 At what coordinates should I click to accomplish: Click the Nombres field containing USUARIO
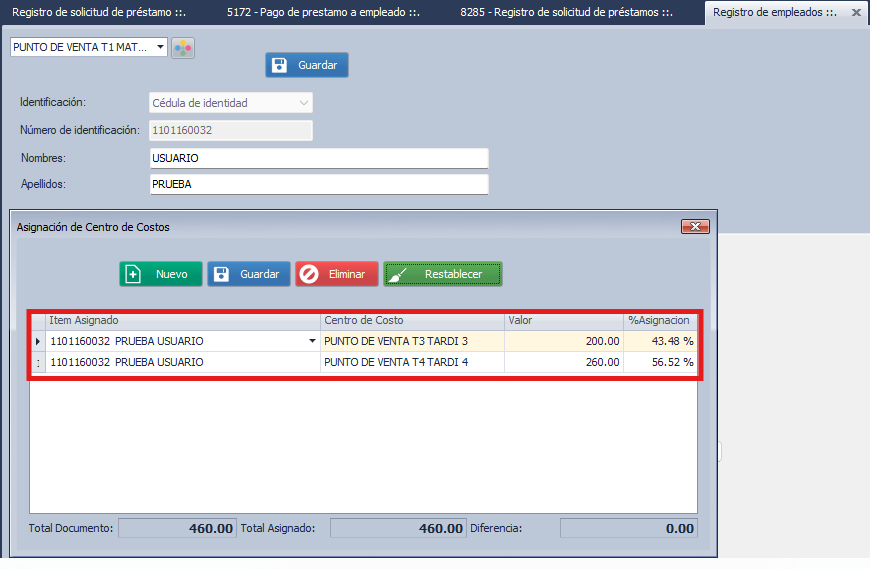pos(318,158)
